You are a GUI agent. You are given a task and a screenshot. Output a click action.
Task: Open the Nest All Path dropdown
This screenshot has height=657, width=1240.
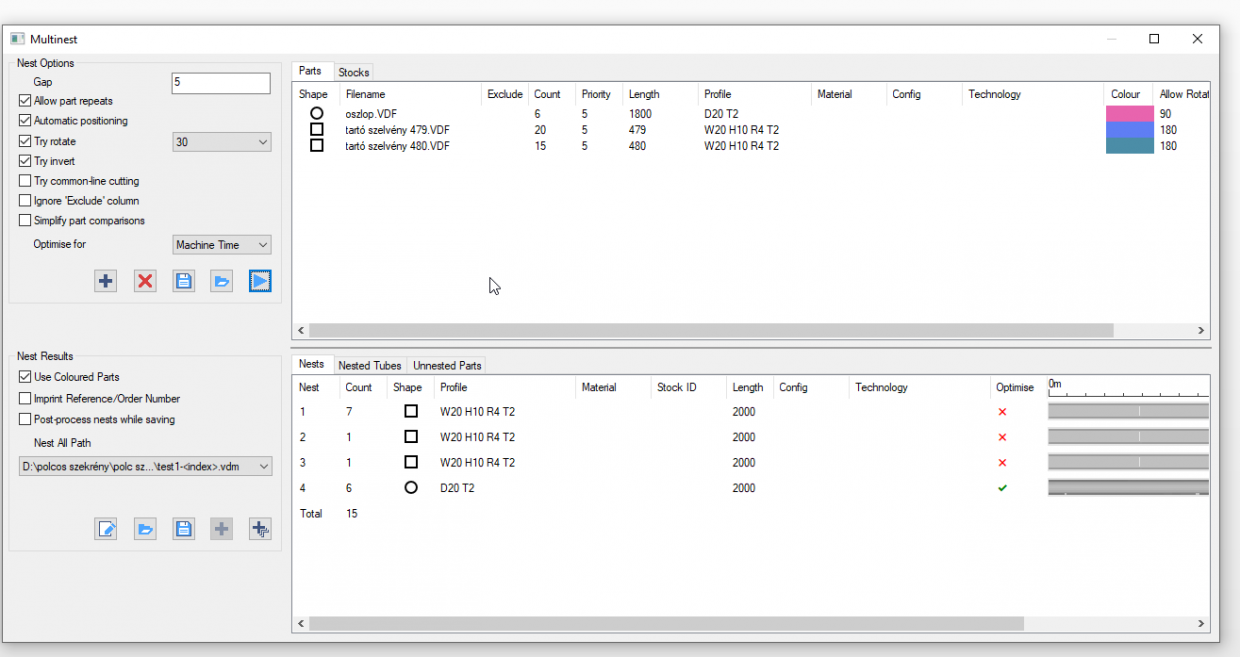[x=145, y=466]
